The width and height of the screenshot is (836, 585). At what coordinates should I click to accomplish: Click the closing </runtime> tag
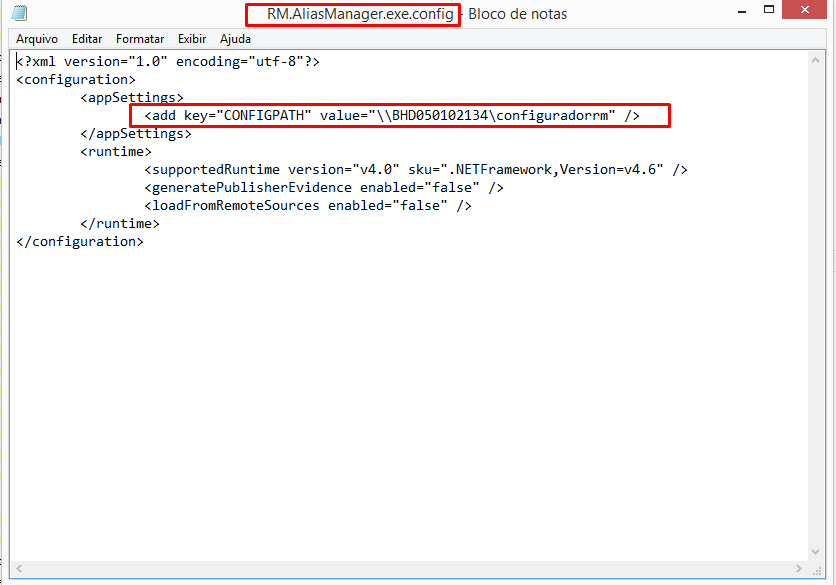pos(120,224)
